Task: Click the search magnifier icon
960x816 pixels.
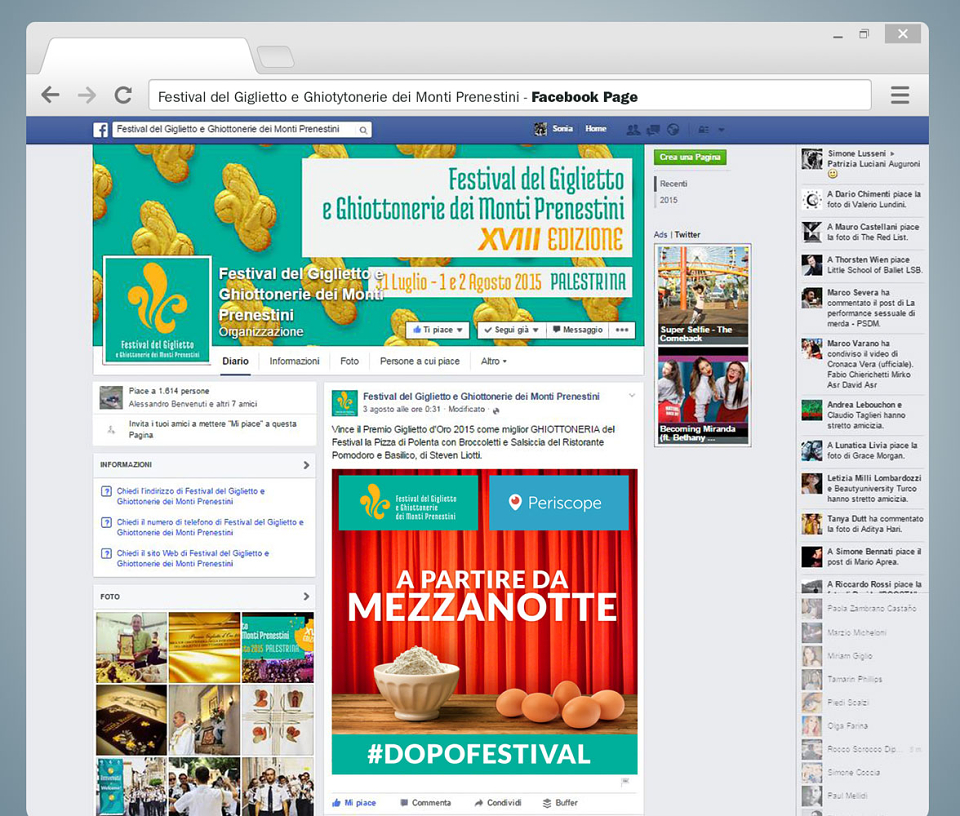Action: click(363, 130)
